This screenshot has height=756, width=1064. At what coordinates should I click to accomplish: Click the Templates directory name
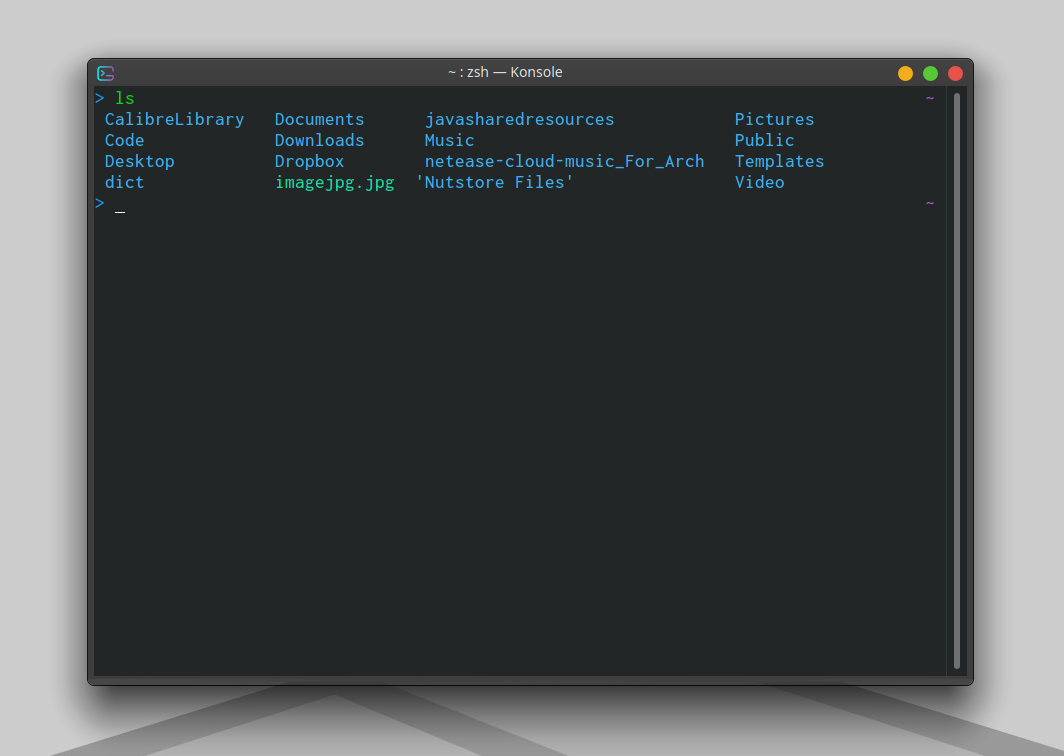780,162
